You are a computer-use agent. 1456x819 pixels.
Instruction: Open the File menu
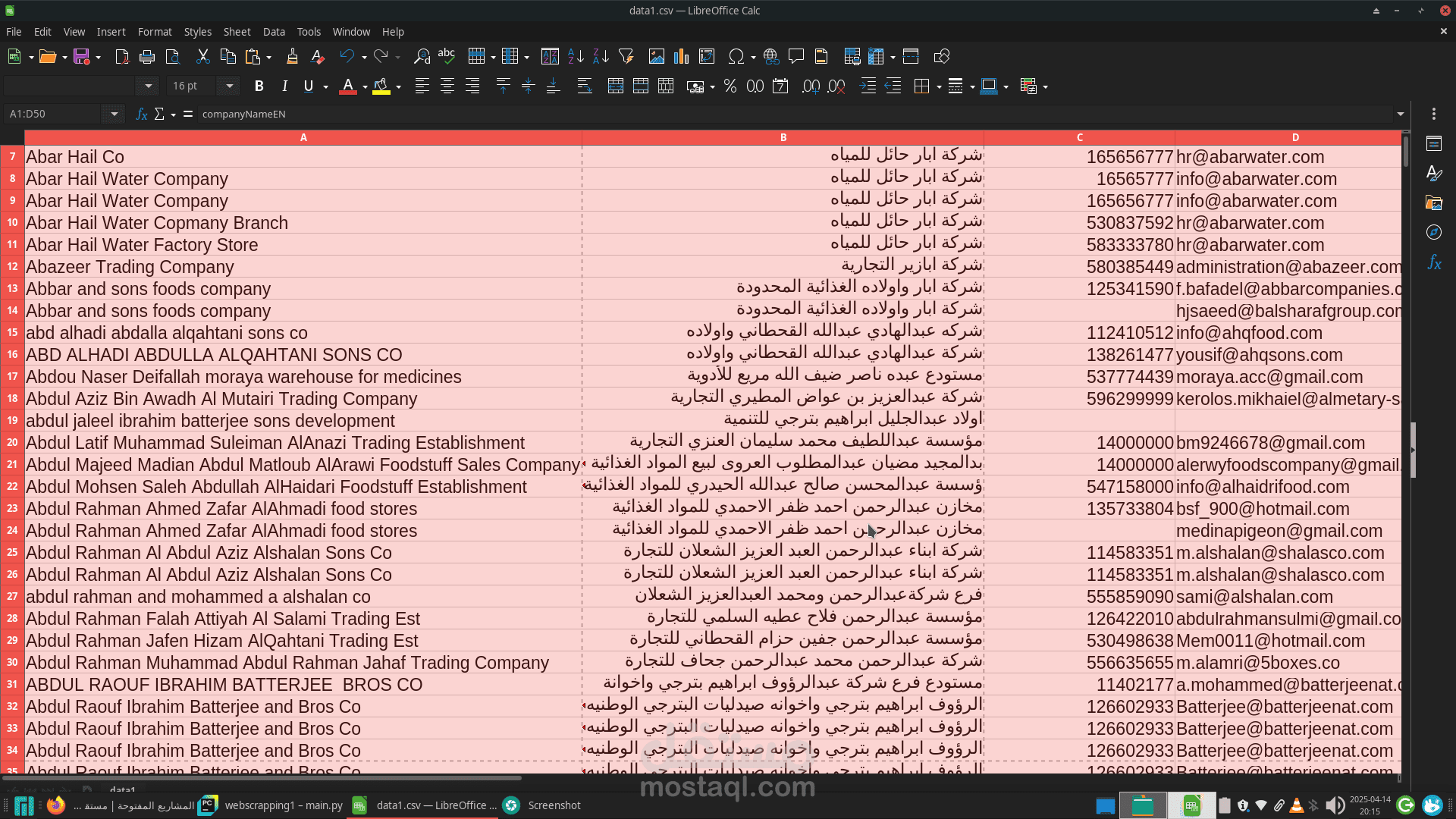[14, 32]
